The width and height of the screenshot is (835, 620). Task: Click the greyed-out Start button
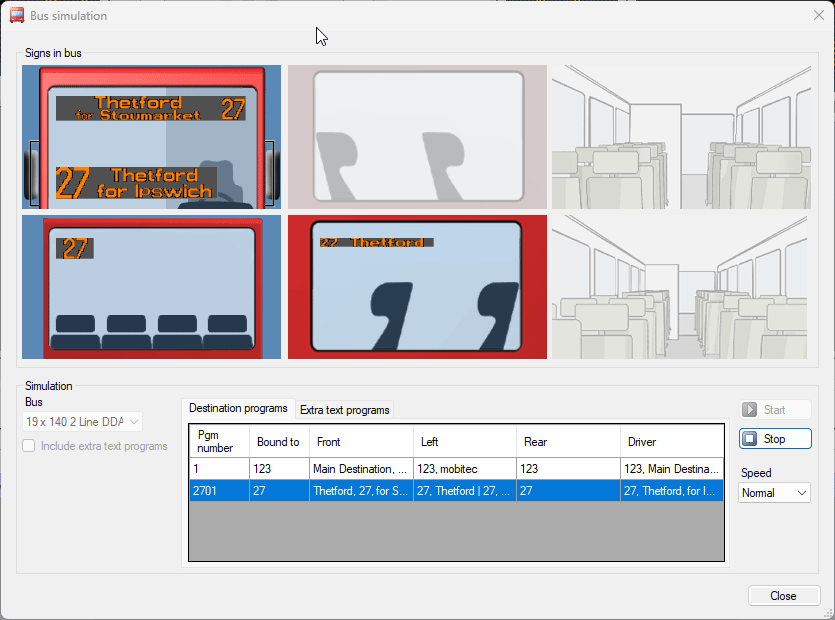tap(775, 410)
